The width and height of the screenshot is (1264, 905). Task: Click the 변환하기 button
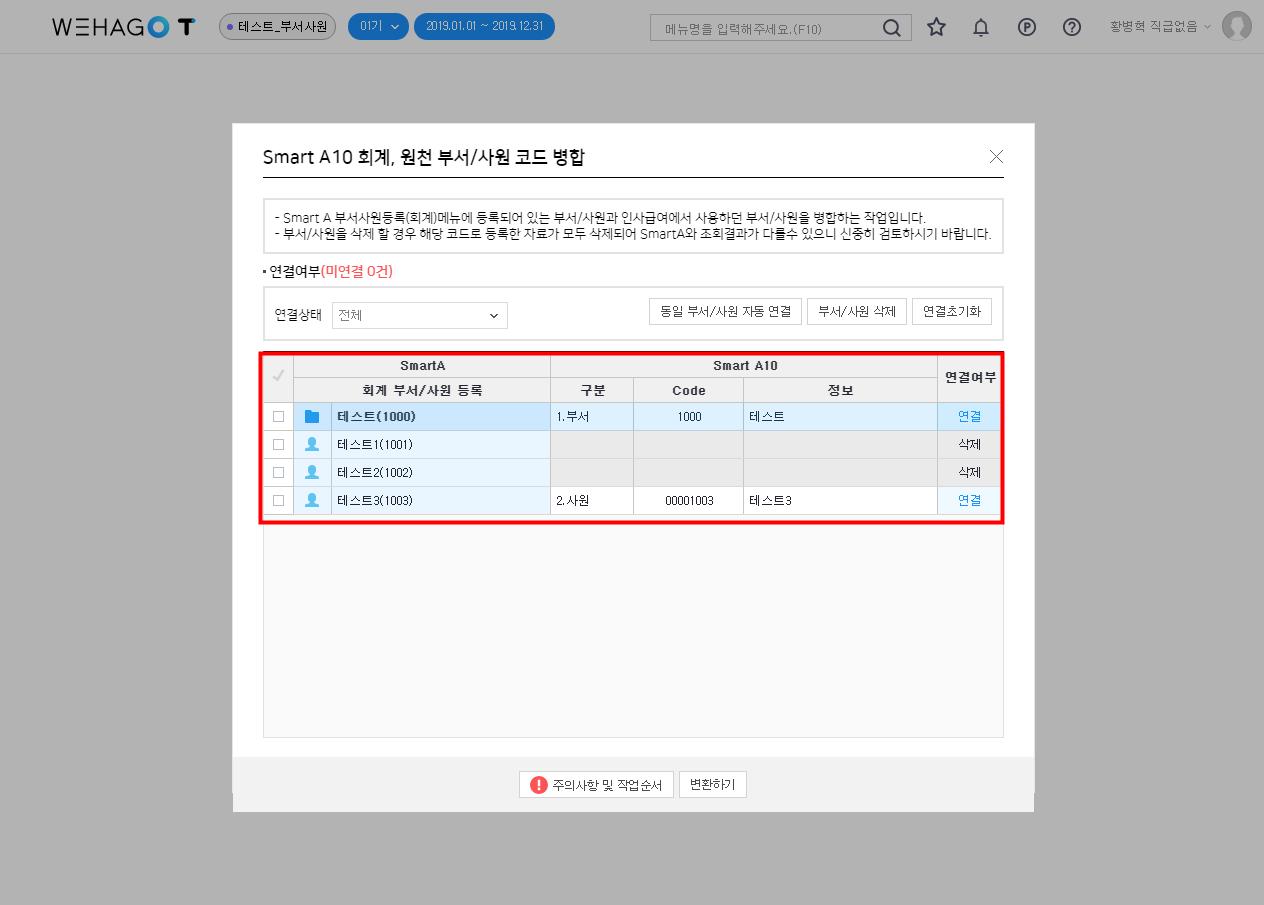713,785
